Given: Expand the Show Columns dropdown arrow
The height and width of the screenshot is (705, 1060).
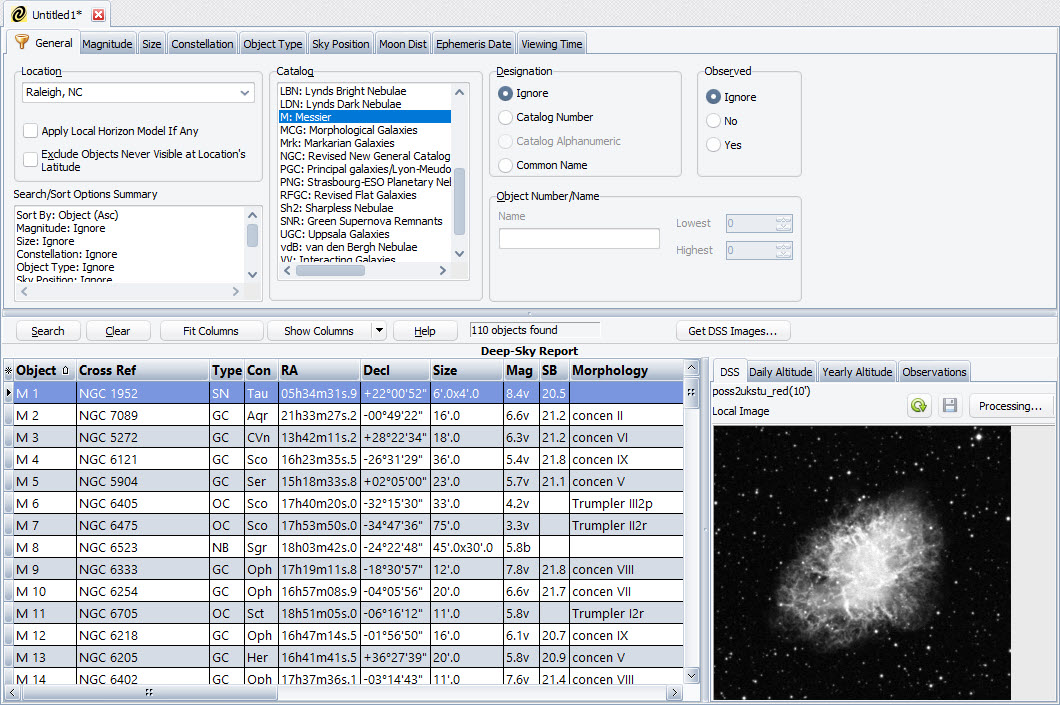Looking at the screenshot, I should click(379, 331).
